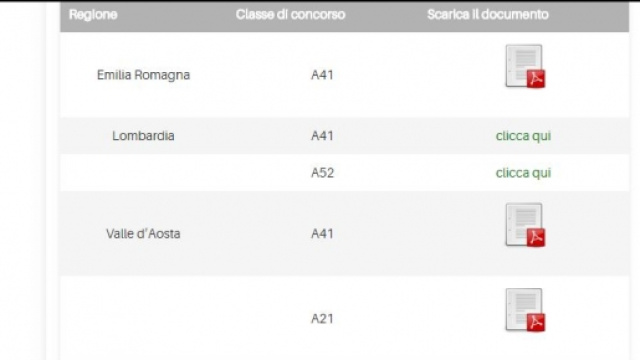Select the 'Regione' column header

93,15
